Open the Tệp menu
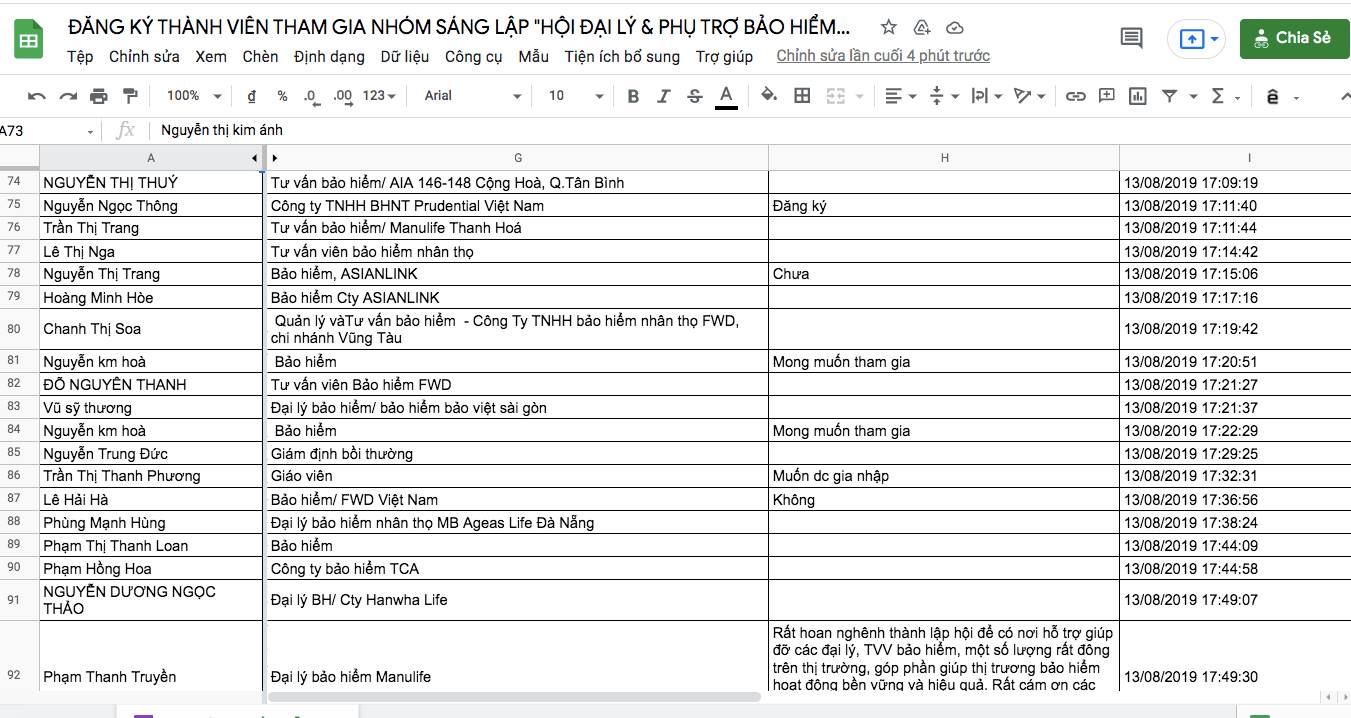 pyautogui.click(x=80, y=57)
